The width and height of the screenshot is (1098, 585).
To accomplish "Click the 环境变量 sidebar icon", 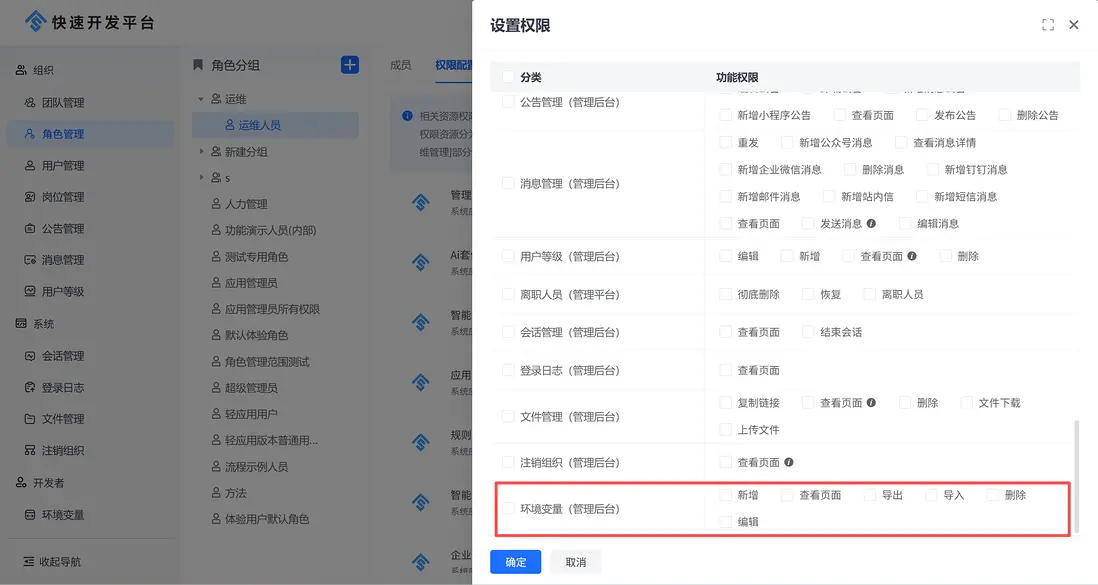I will (x=30, y=515).
